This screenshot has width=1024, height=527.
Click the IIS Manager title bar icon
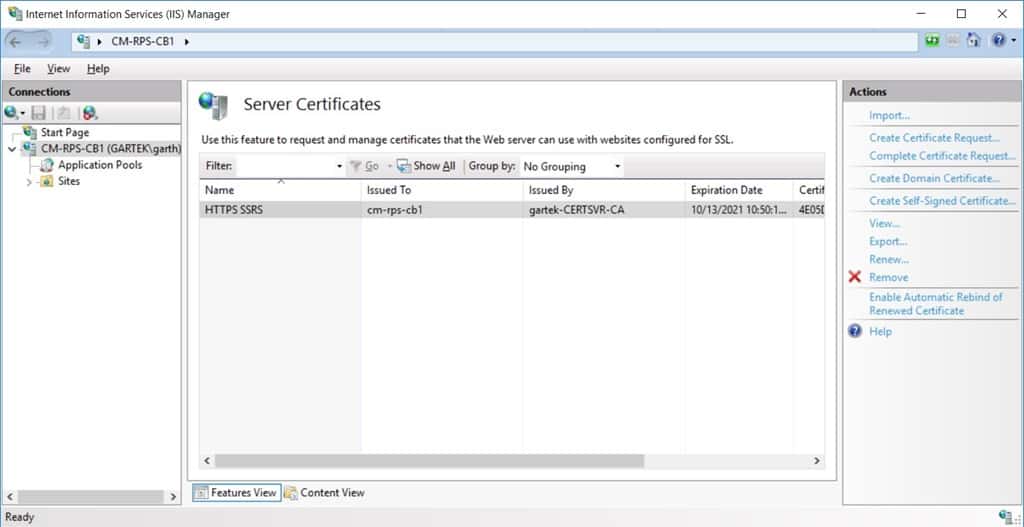pos(14,14)
